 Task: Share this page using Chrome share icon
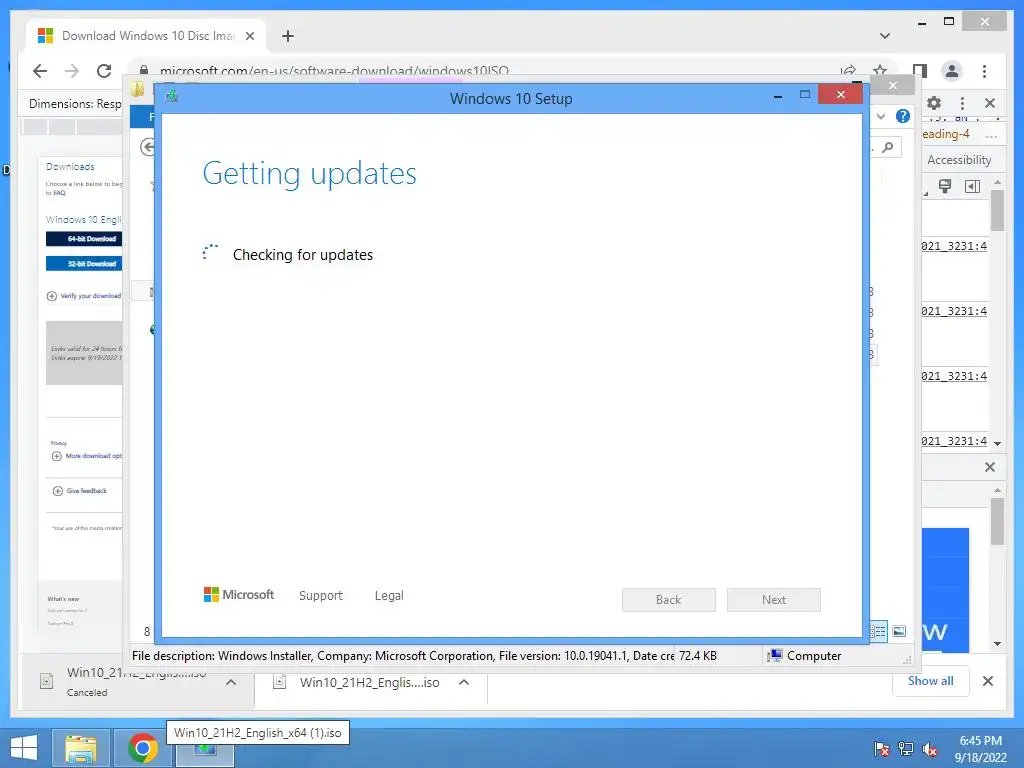click(x=848, y=71)
